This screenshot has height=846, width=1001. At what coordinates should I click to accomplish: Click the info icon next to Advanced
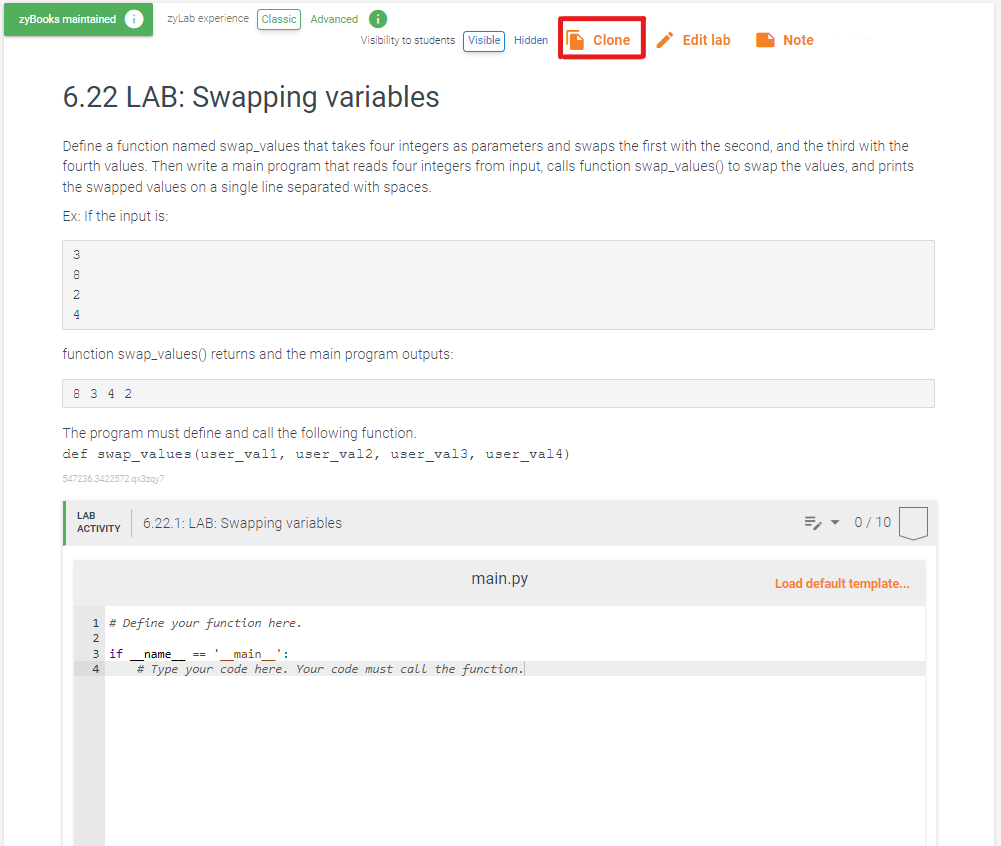click(x=377, y=18)
